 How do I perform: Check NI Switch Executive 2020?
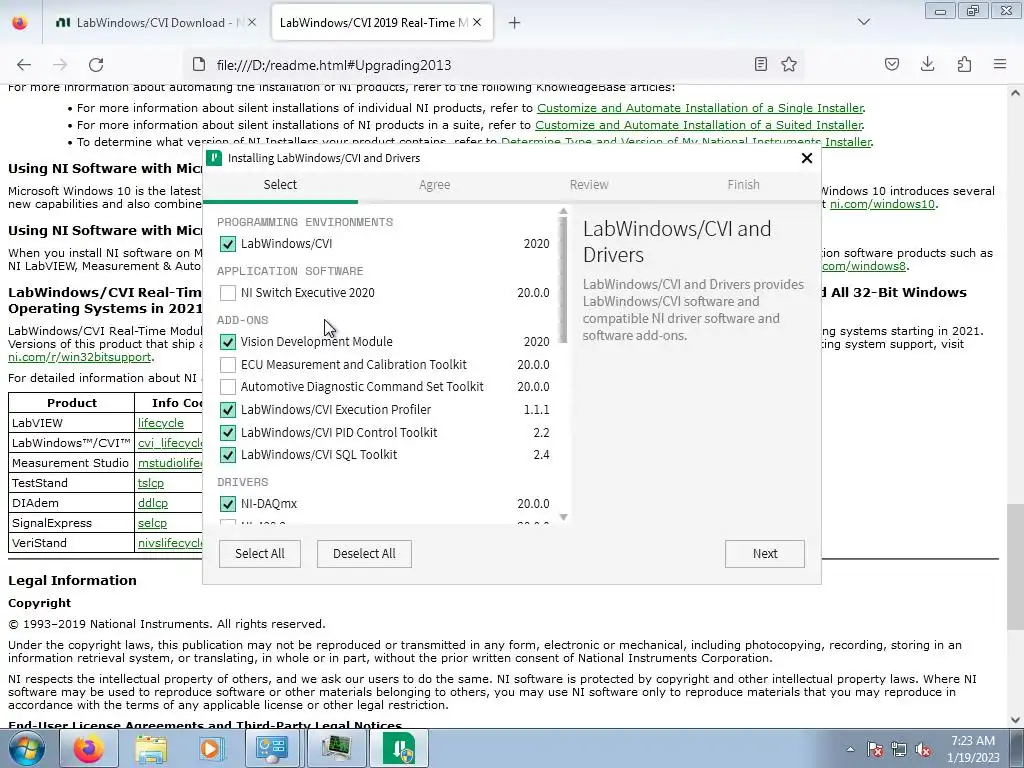(x=227, y=293)
